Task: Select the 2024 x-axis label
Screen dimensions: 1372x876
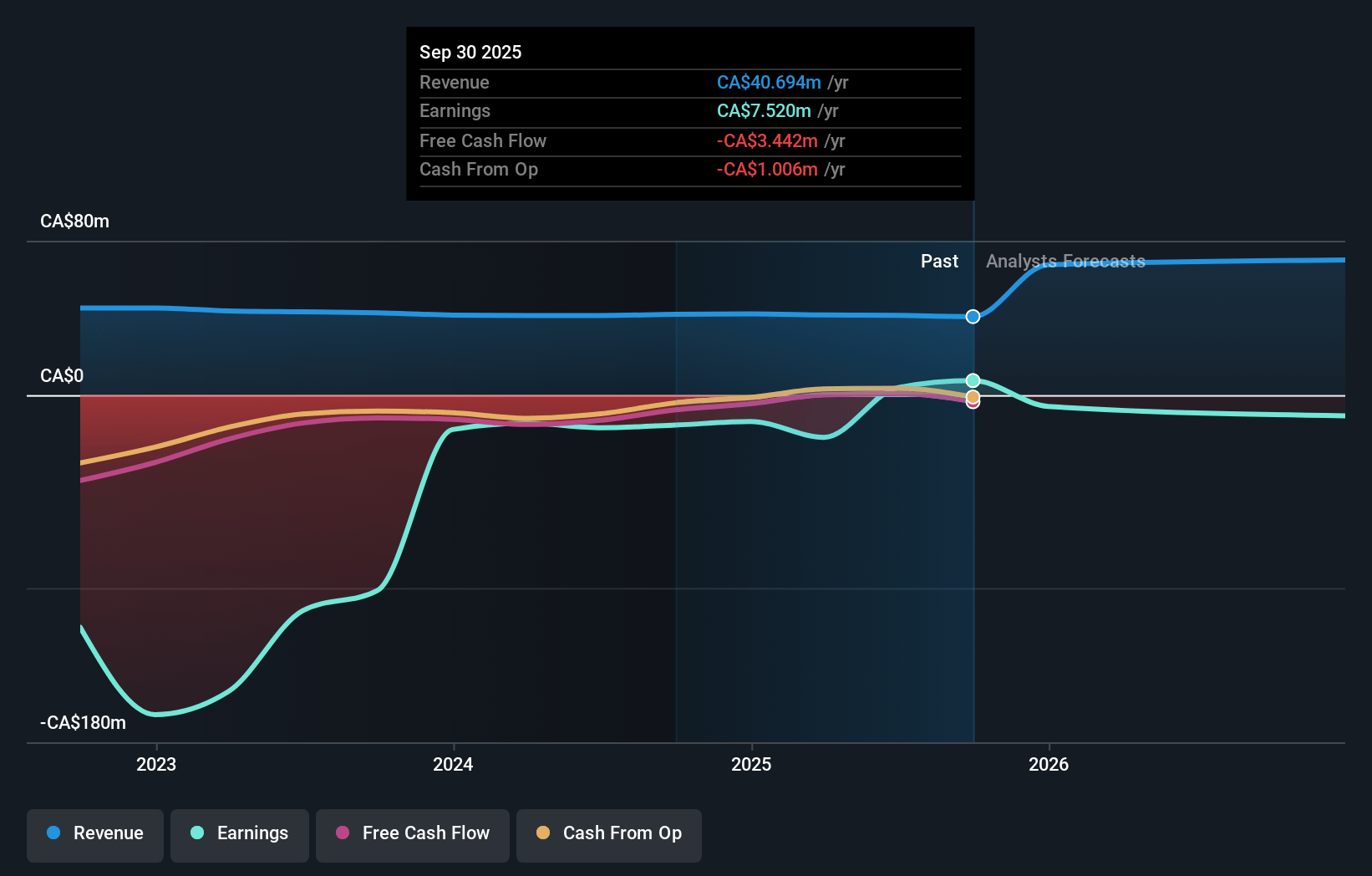Action: pyautogui.click(x=453, y=764)
